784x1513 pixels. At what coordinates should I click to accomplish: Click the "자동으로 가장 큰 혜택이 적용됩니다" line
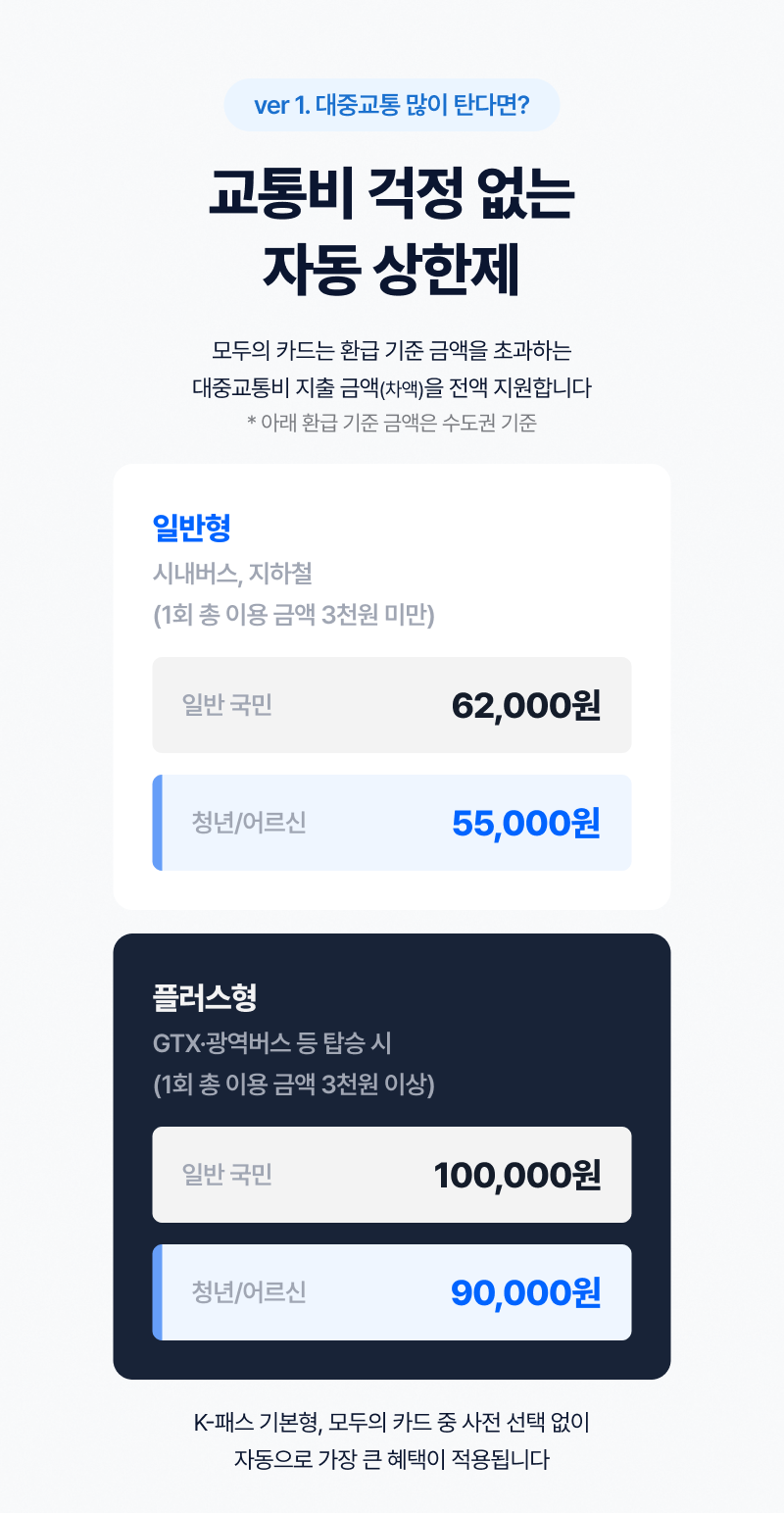click(x=391, y=1458)
